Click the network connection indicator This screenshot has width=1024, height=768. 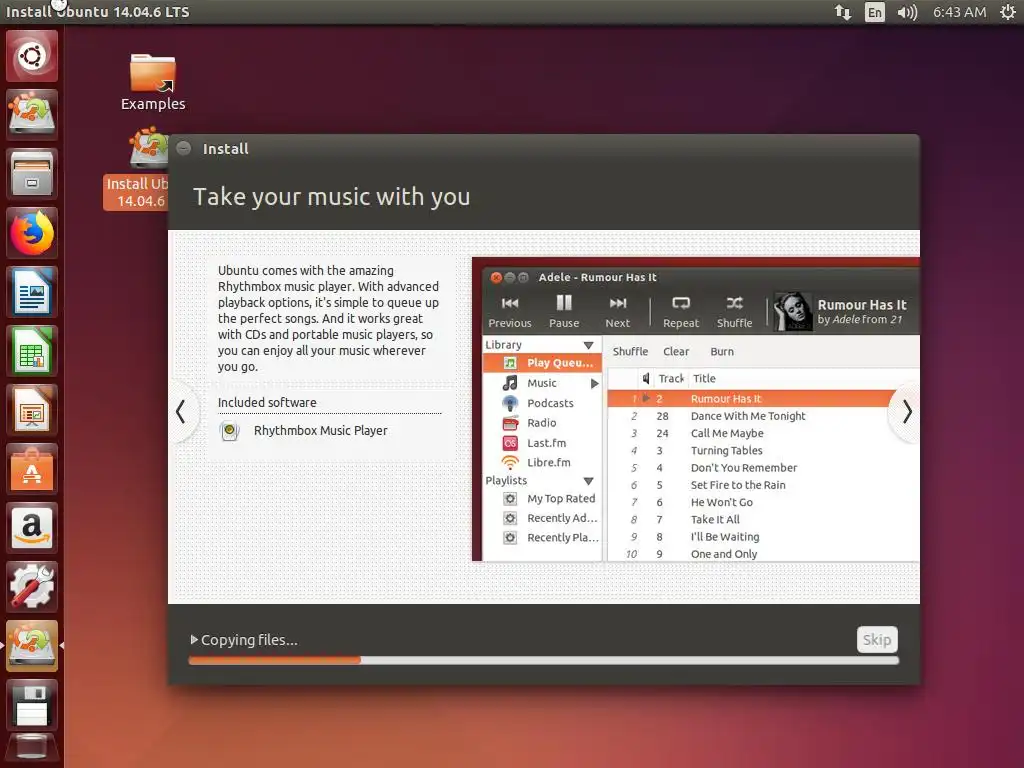842,12
